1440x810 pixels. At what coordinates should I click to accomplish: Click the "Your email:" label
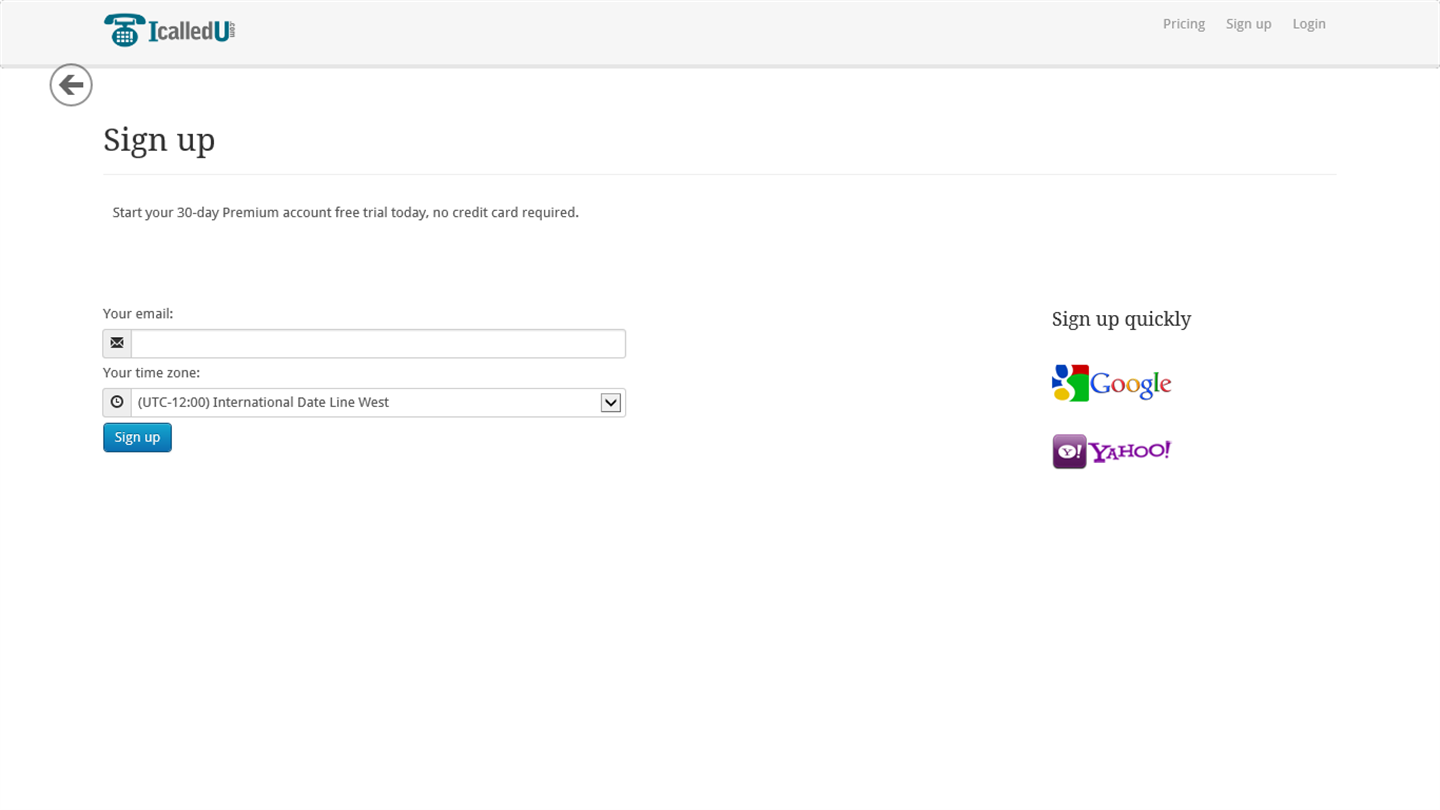click(x=138, y=313)
